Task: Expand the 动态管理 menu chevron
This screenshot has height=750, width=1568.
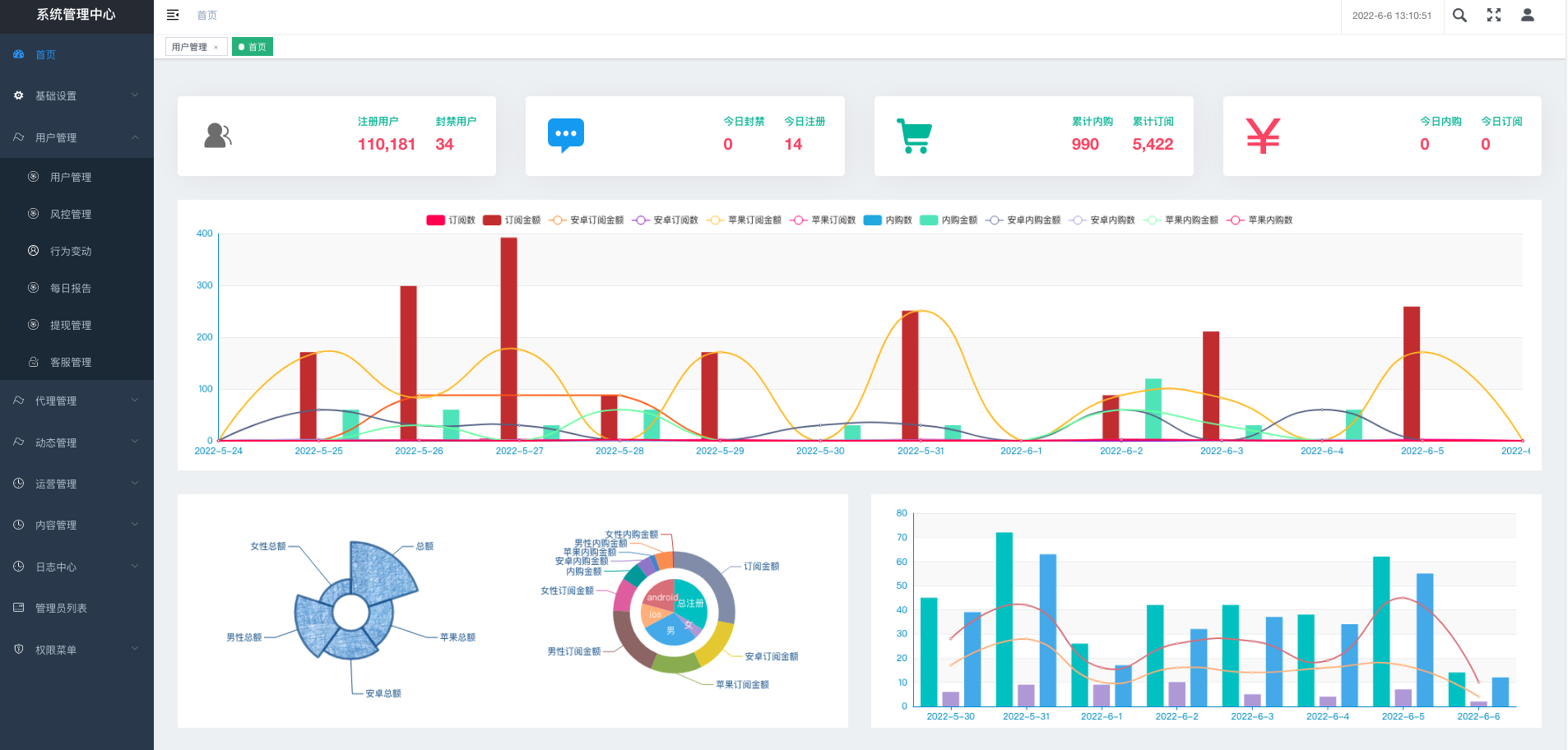Action: pos(135,442)
